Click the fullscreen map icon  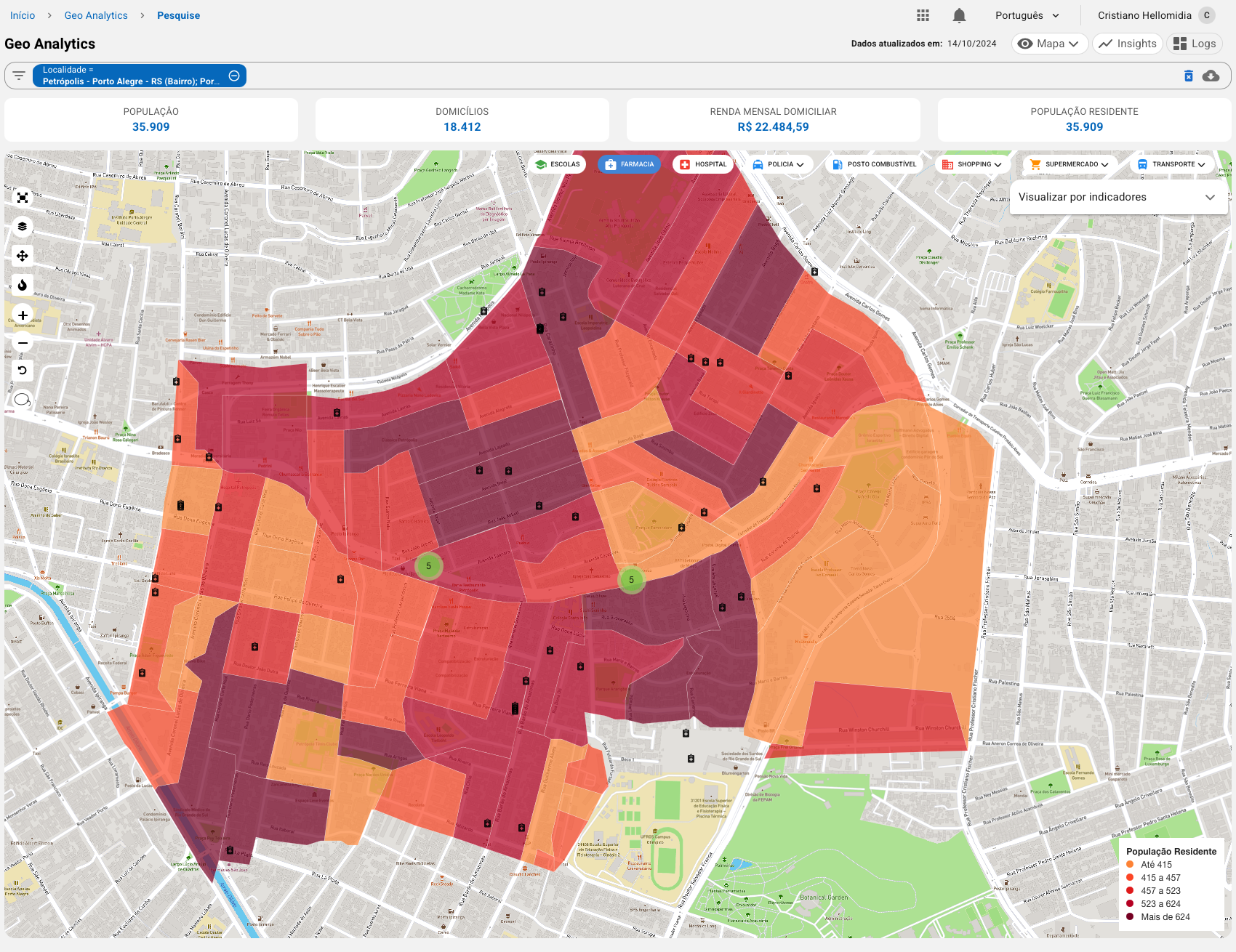point(23,198)
